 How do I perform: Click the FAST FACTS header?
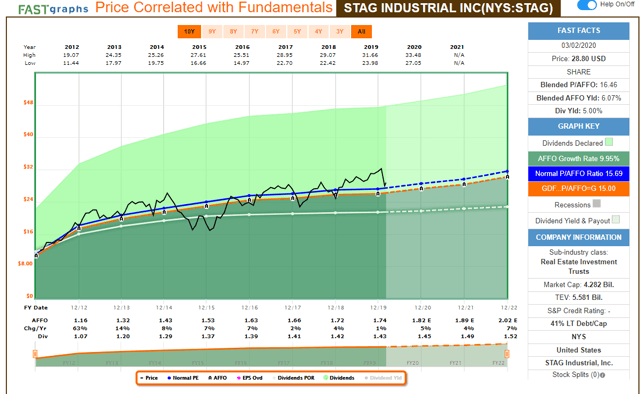(578, 31)
